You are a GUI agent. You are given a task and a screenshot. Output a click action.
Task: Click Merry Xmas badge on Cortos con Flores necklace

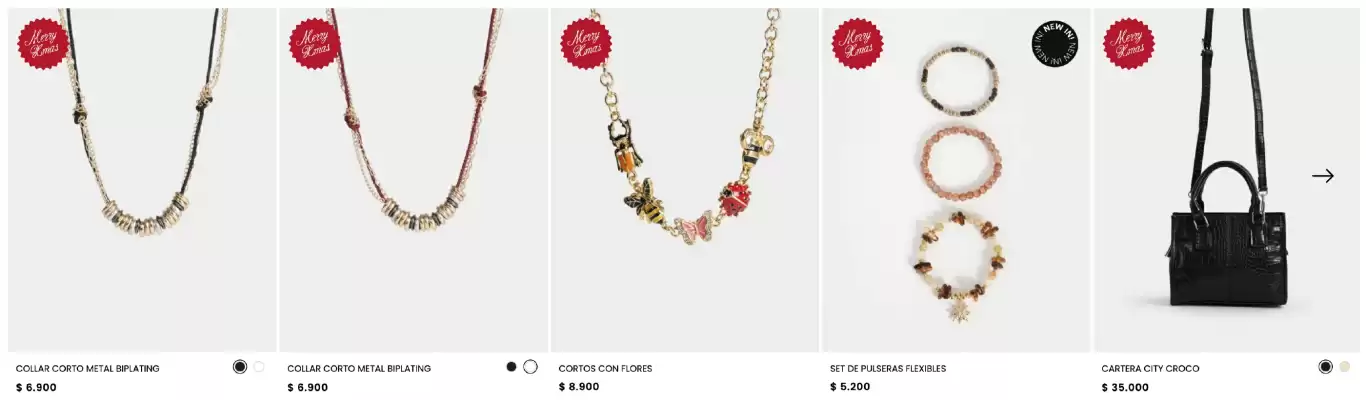click(586, 44)
